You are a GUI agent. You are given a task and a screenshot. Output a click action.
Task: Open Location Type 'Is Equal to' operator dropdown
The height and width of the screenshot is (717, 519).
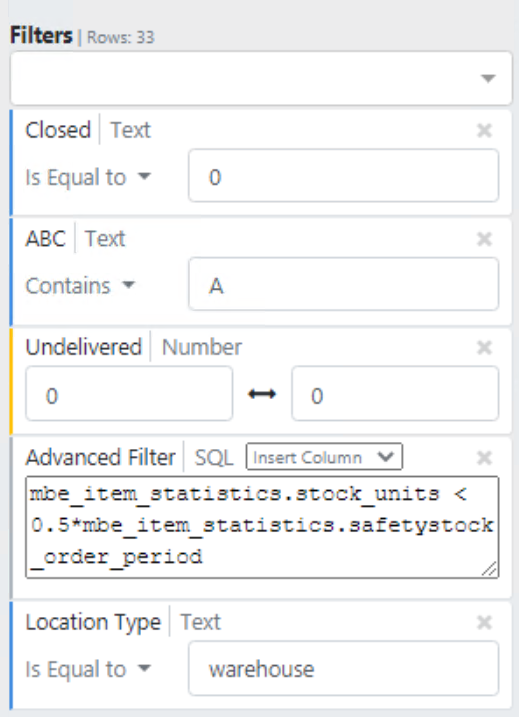point(88,669)
